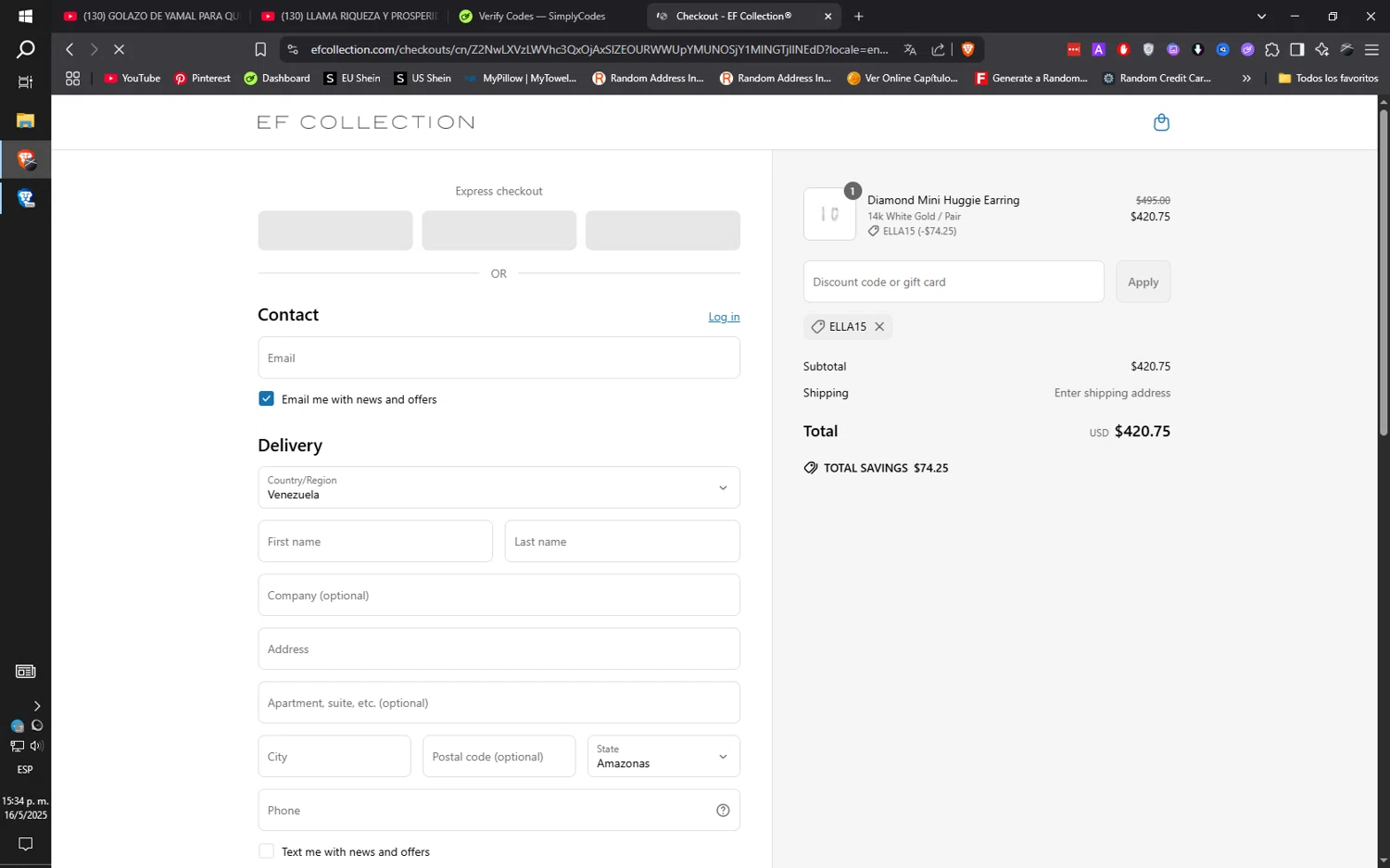Switch to the GOLAZO DE YAMAL YouTube tab
The image size is (1390, 868).
click(x=152, y=16)
